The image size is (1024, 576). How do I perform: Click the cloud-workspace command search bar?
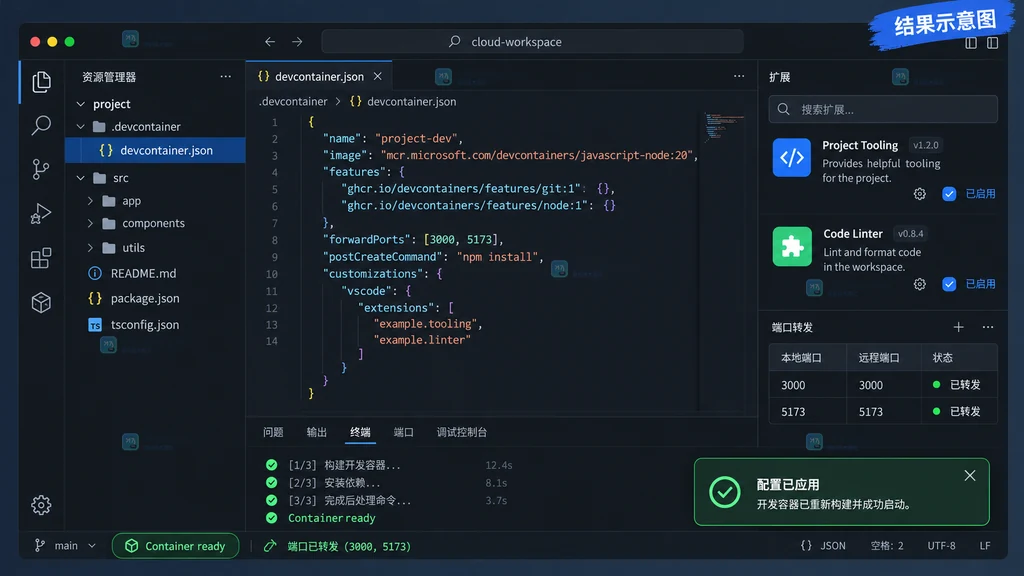pyautogui.click(x=532, y=42)
